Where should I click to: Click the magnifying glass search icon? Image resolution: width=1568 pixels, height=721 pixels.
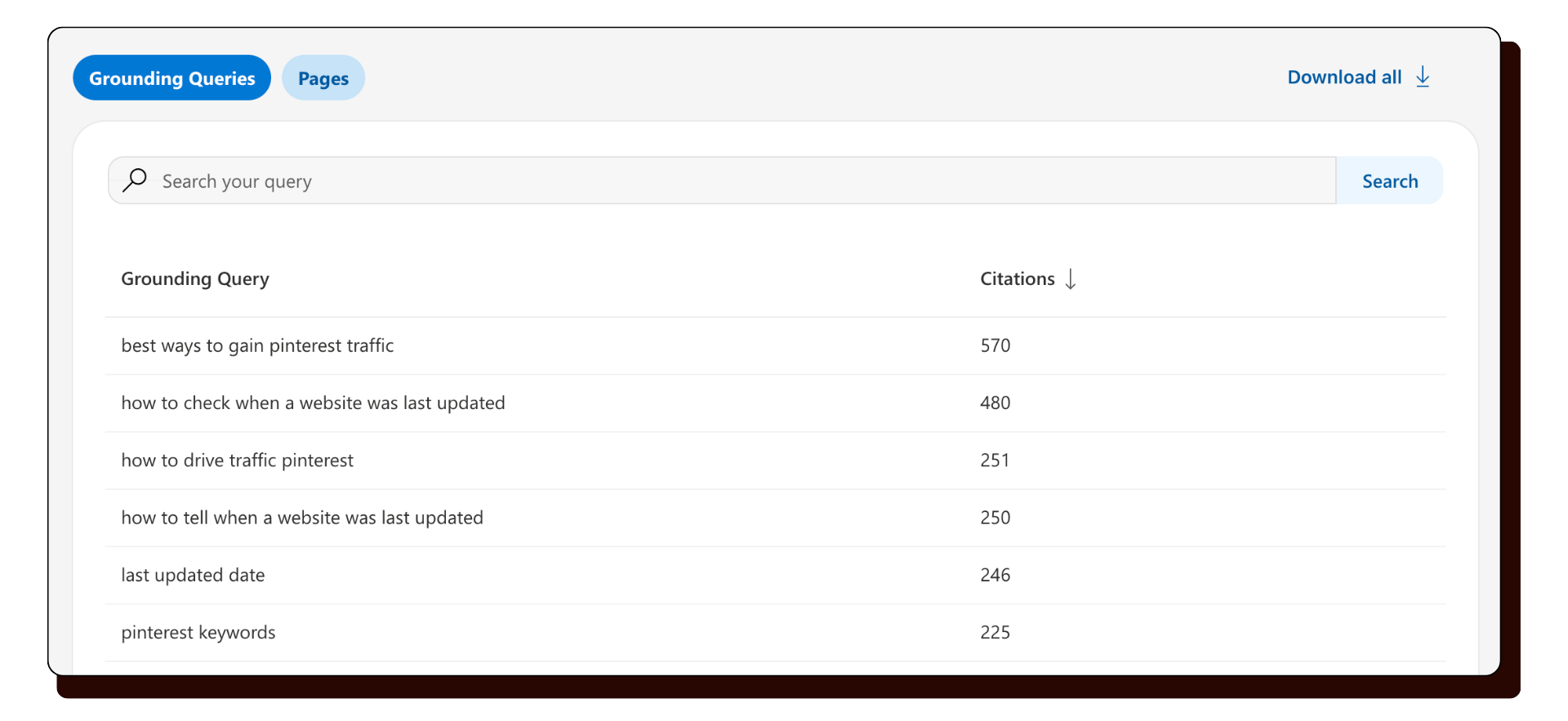tap(136, 180)
